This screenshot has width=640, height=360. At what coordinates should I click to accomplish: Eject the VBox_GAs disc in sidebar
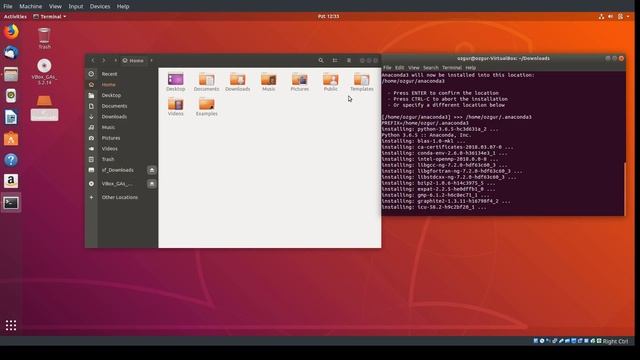[151, 184]
